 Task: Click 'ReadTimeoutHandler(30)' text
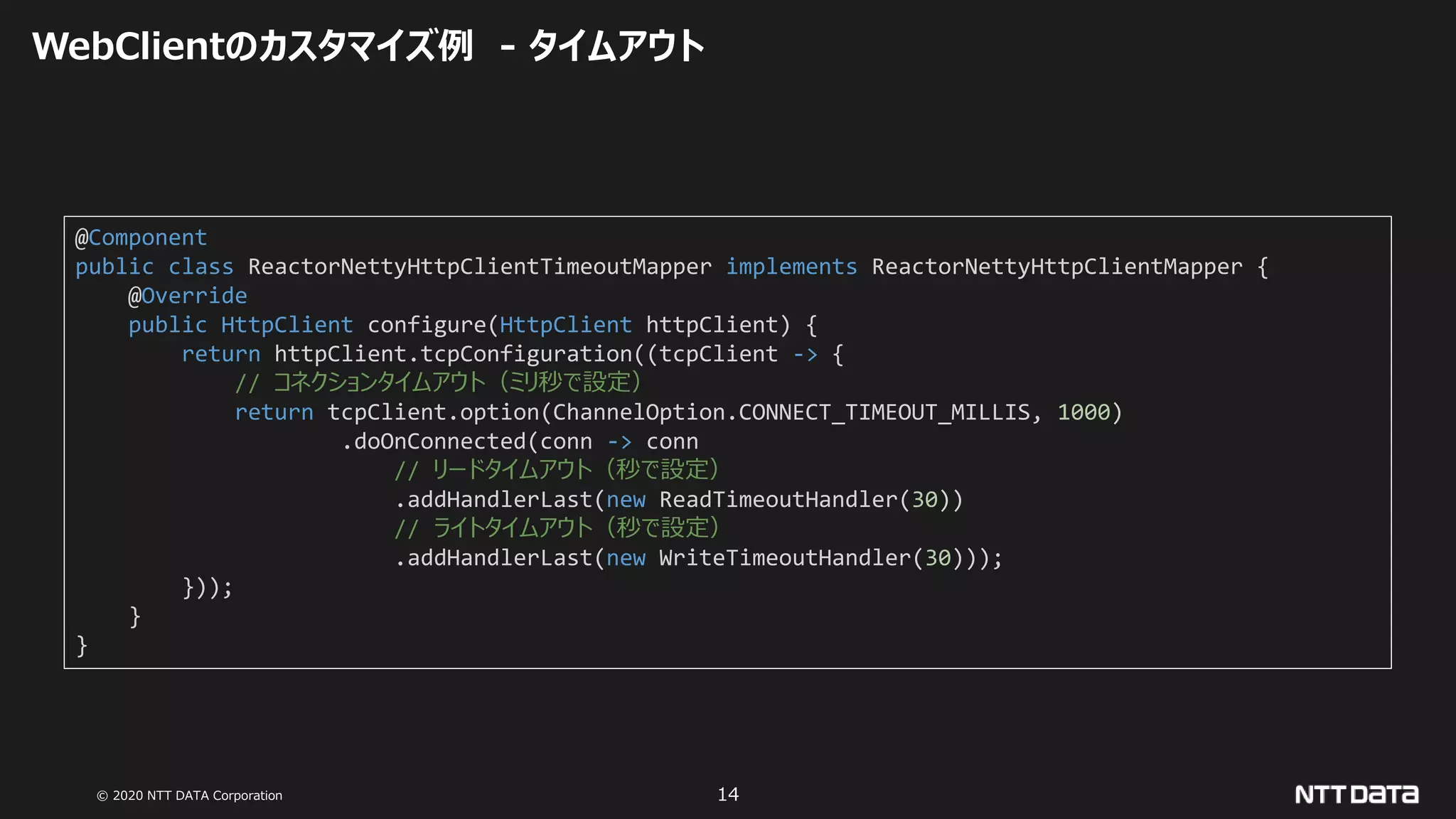point(805,500)
